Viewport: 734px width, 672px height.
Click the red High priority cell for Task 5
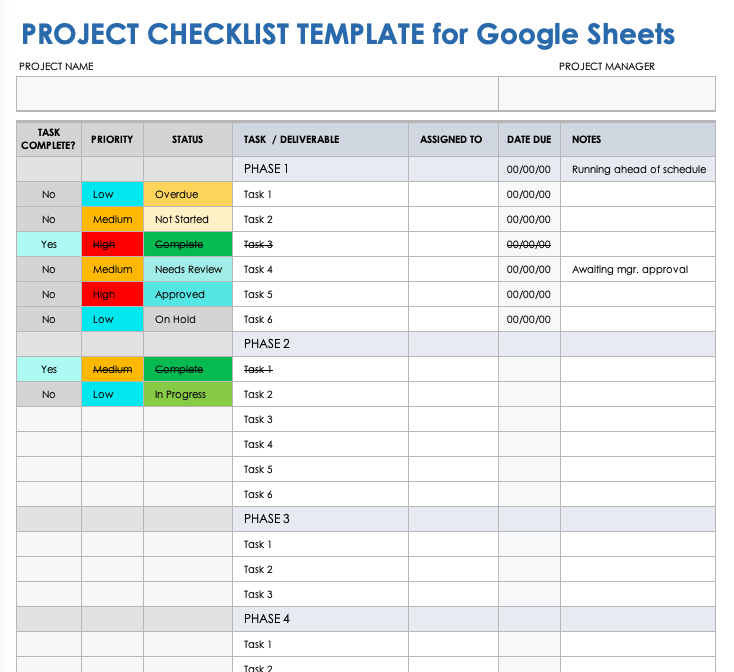point(112,295)
